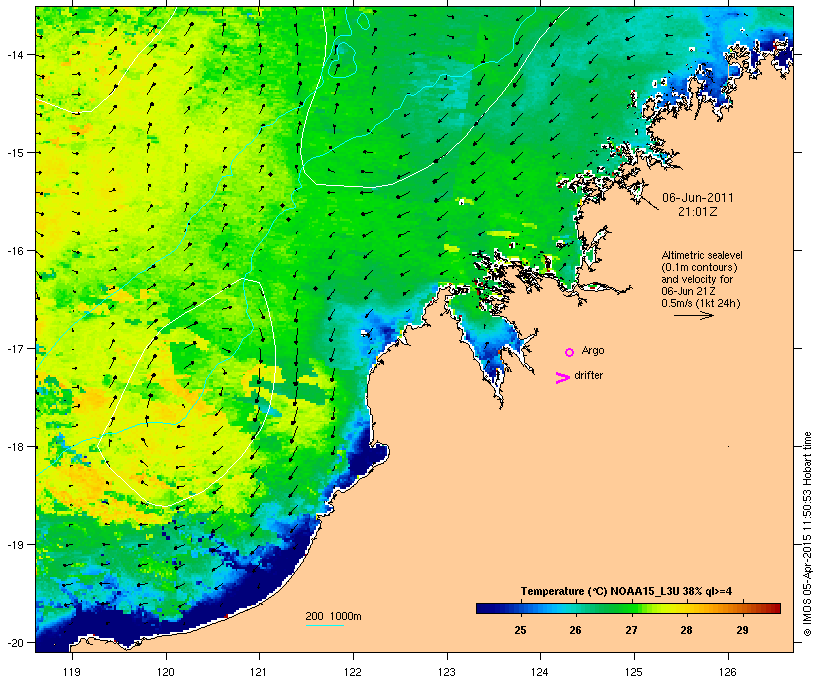Click the -20 latitude axis label
The width and height of the screenshot is (820, 680).
tap(14, 642)
